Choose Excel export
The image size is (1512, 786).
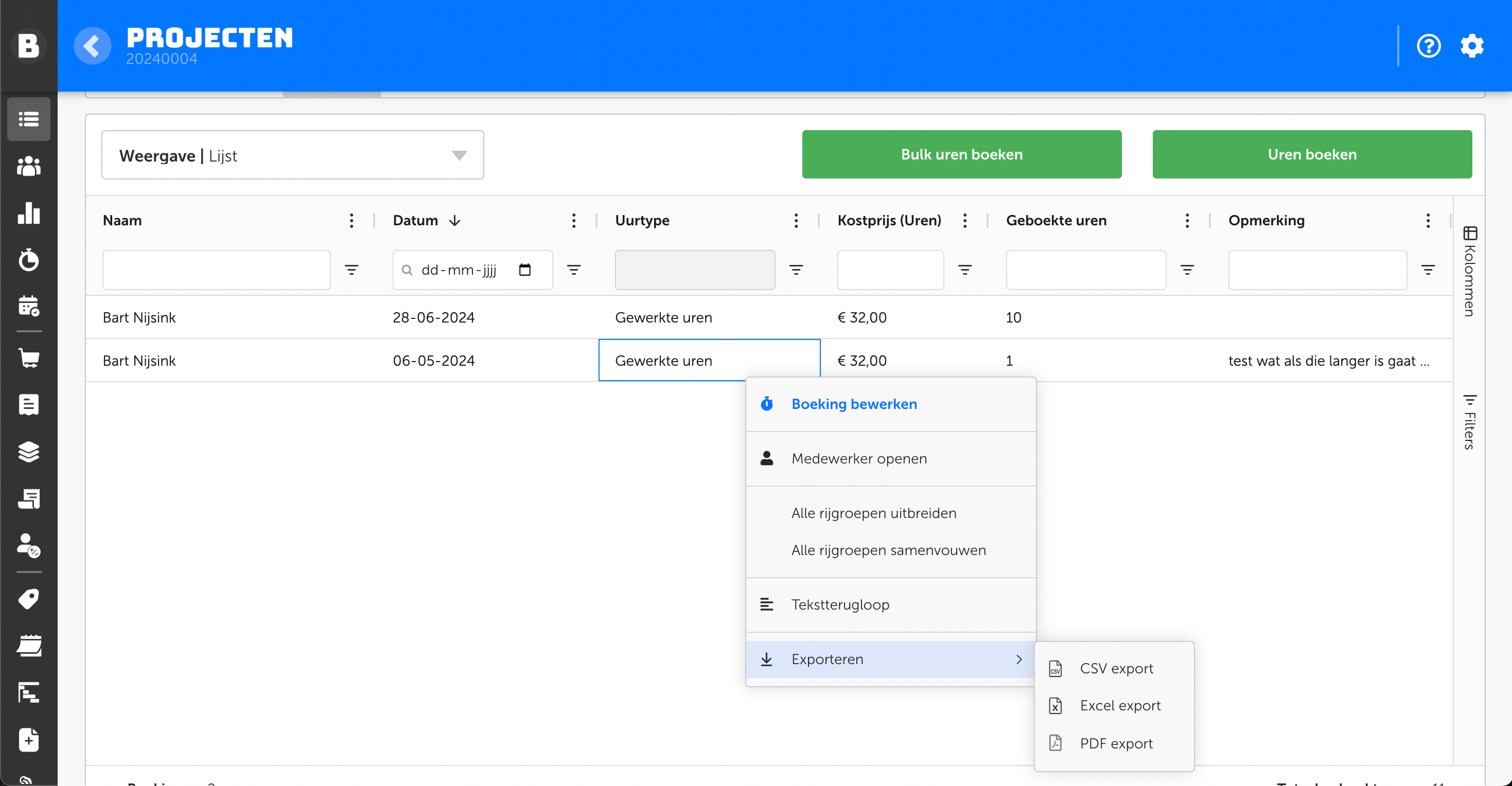click(x=1114, y=706)
